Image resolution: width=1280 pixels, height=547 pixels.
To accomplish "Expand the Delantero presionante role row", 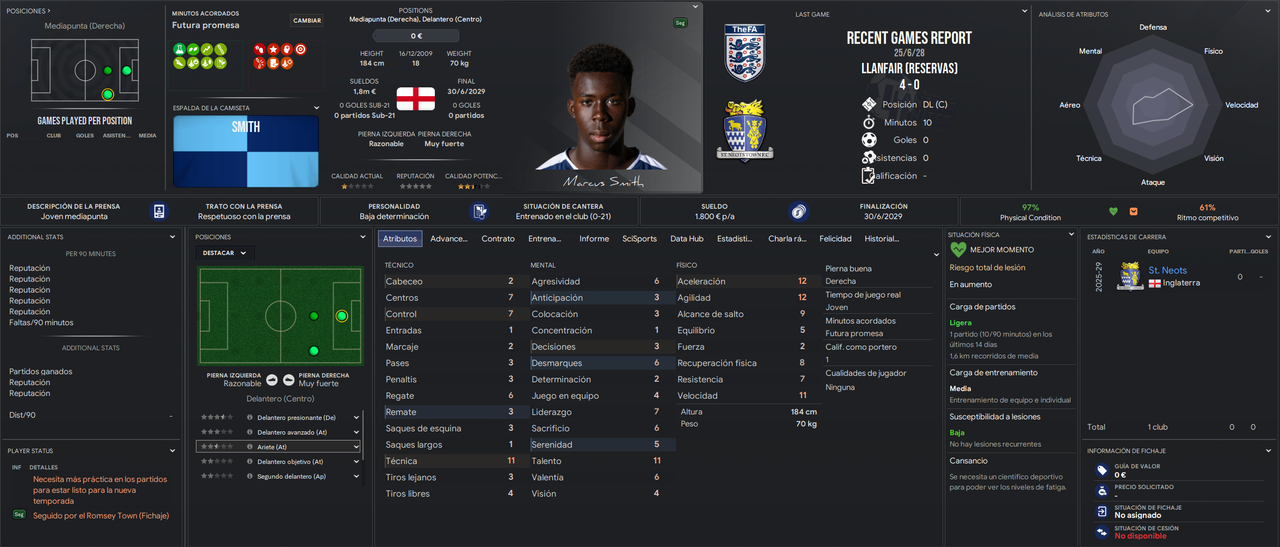I will [x=356, y=417].
